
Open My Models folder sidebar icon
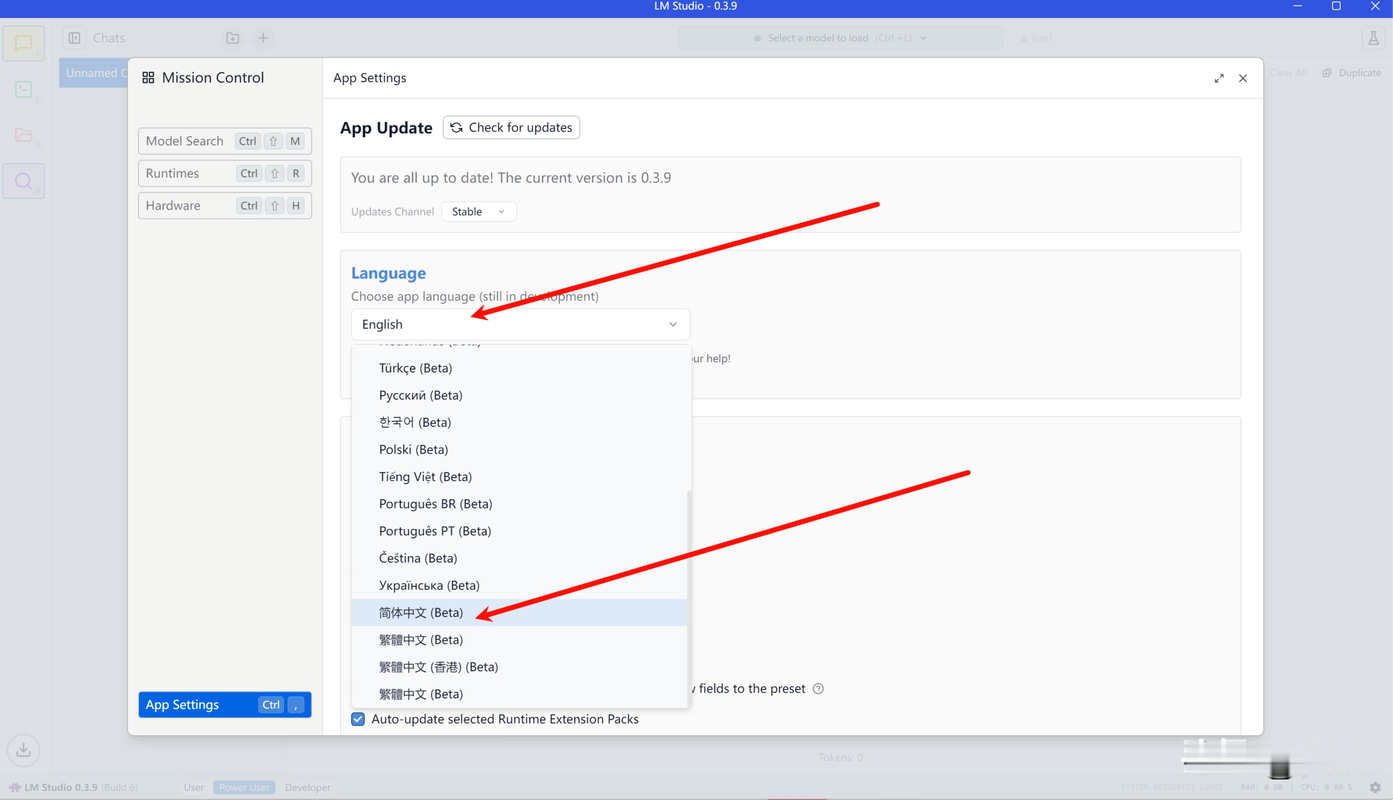23,135
